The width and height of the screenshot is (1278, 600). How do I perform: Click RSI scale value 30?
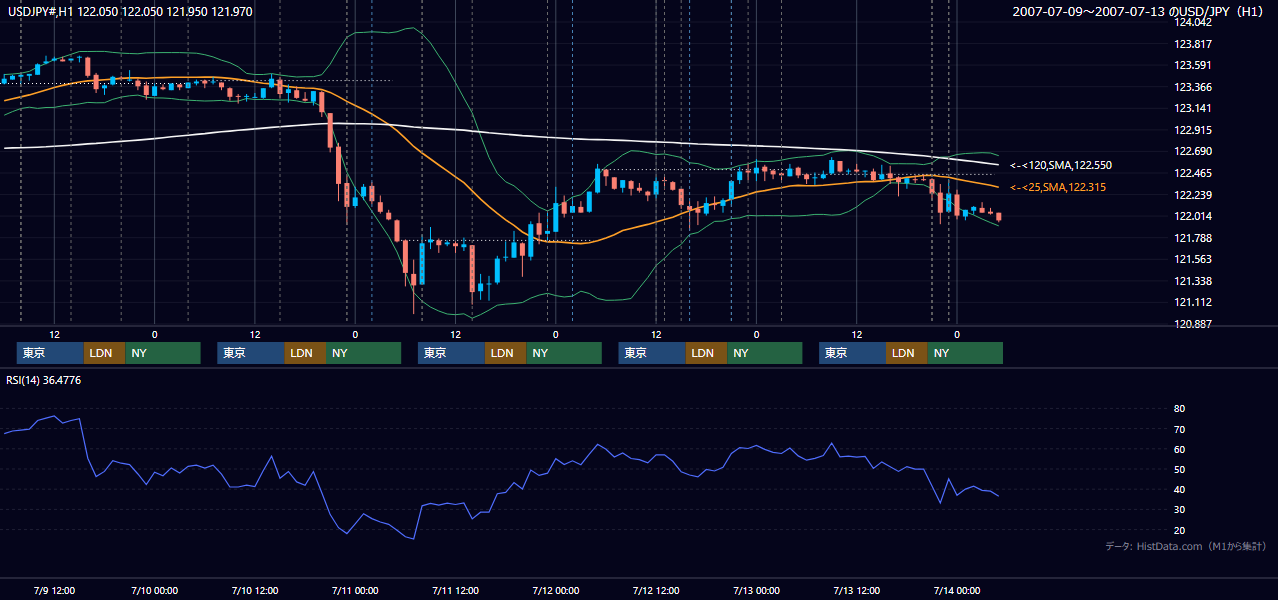coord(1179,509)
